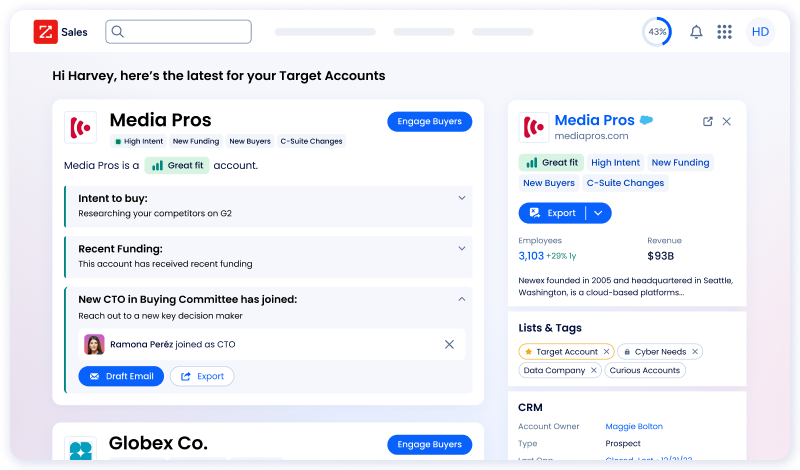Click the Curious Accounts tag

[x=645, y=370]
